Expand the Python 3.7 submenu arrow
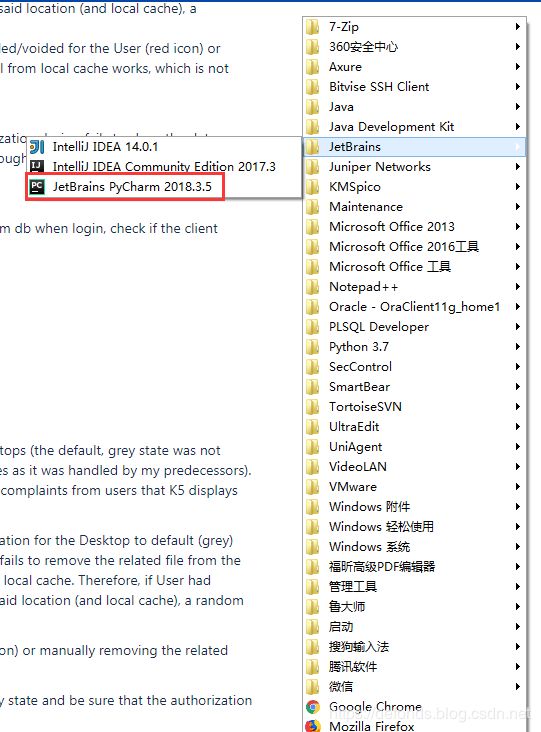Image resolution: width=541 pixels, height=732 pixels. [517, 347]
